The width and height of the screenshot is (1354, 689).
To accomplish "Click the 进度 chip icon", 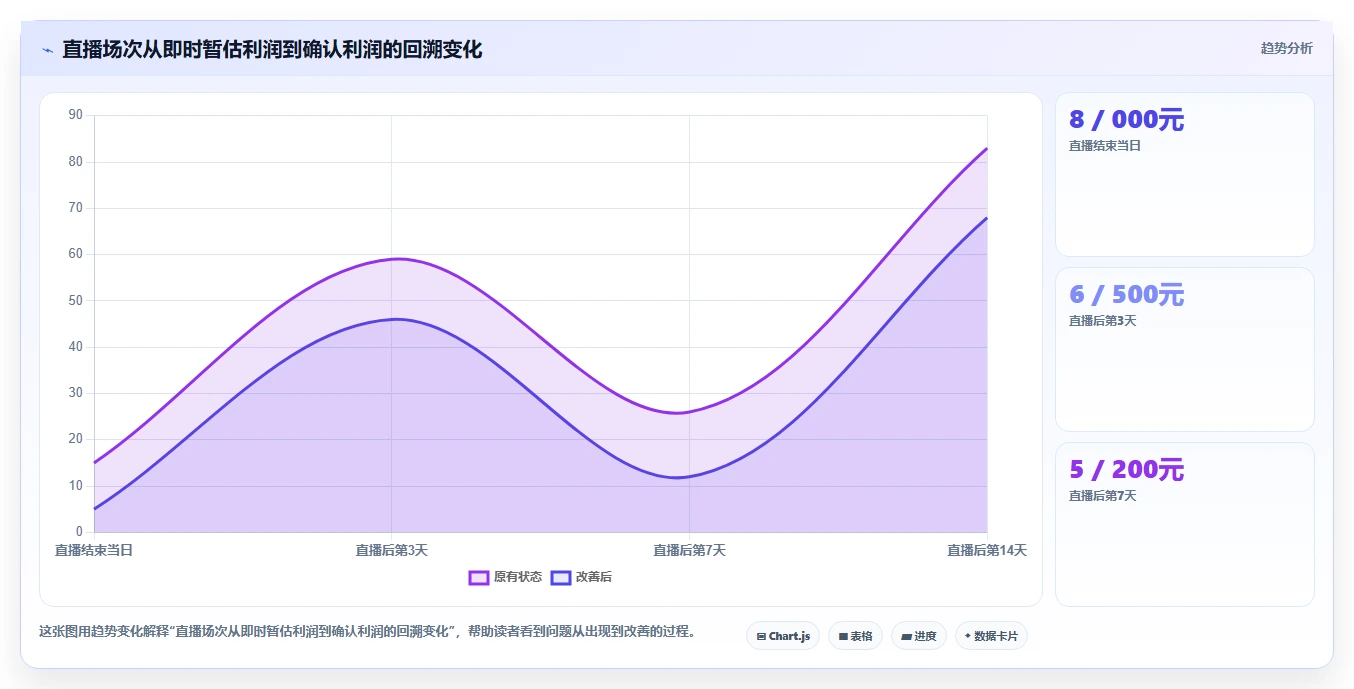I will 906,636.
